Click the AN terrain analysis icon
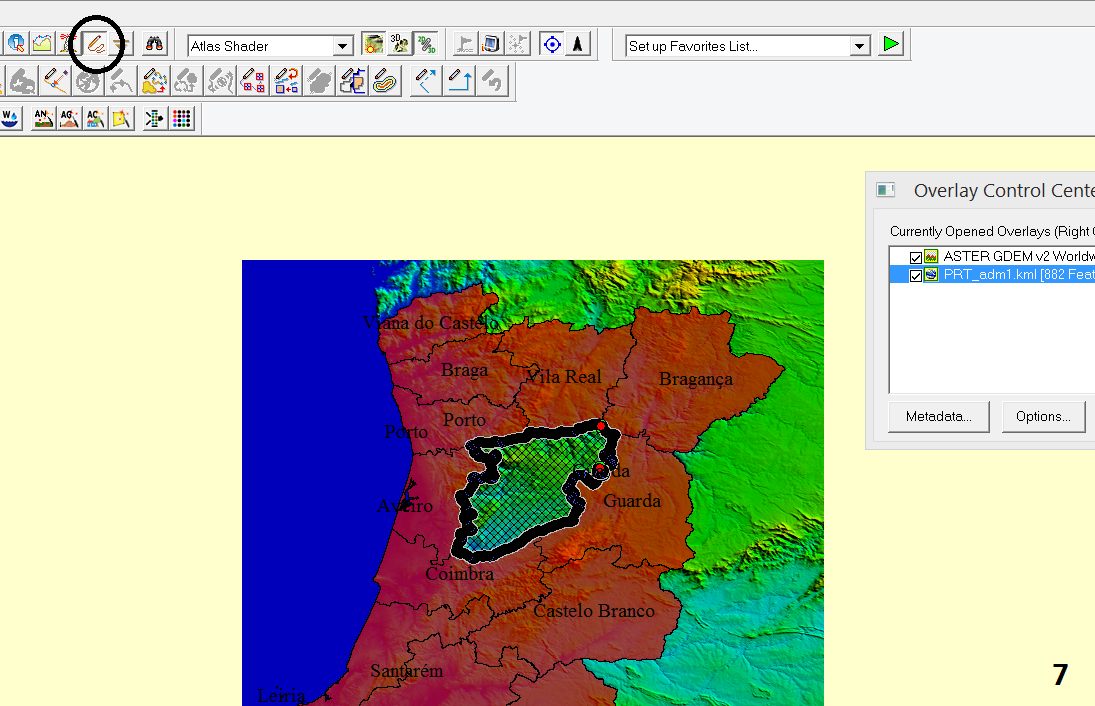Screen dimensions: 1095x706 coord(43,118)
